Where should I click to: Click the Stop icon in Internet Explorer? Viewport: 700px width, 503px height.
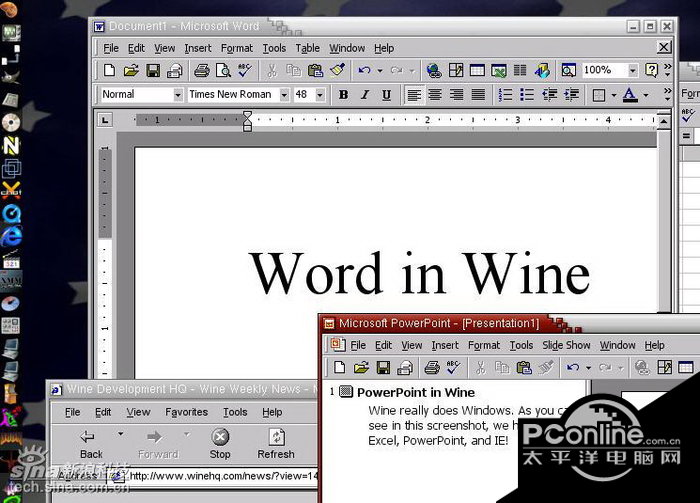[220, 443]
